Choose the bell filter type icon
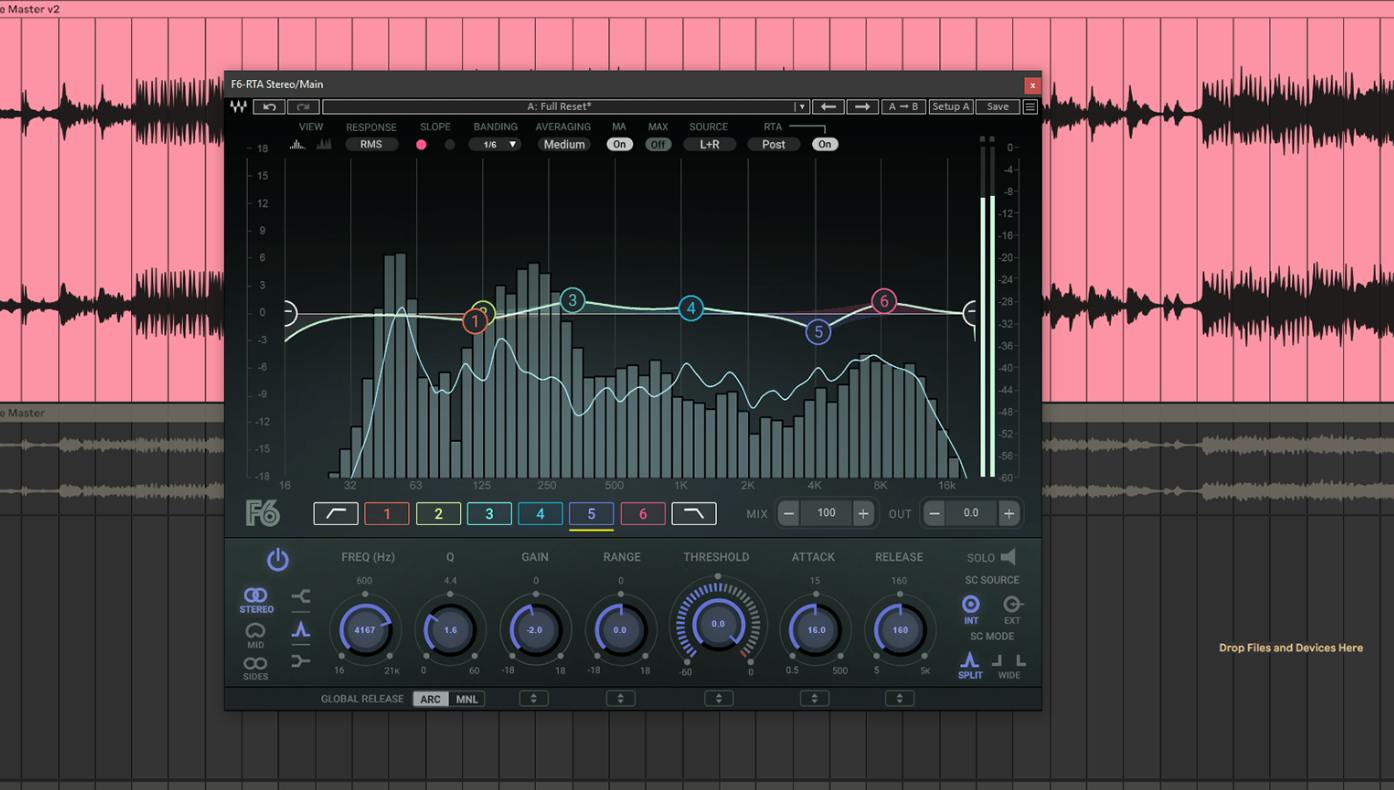Viewport: 1394px width, 790px height. coord(301,630)
